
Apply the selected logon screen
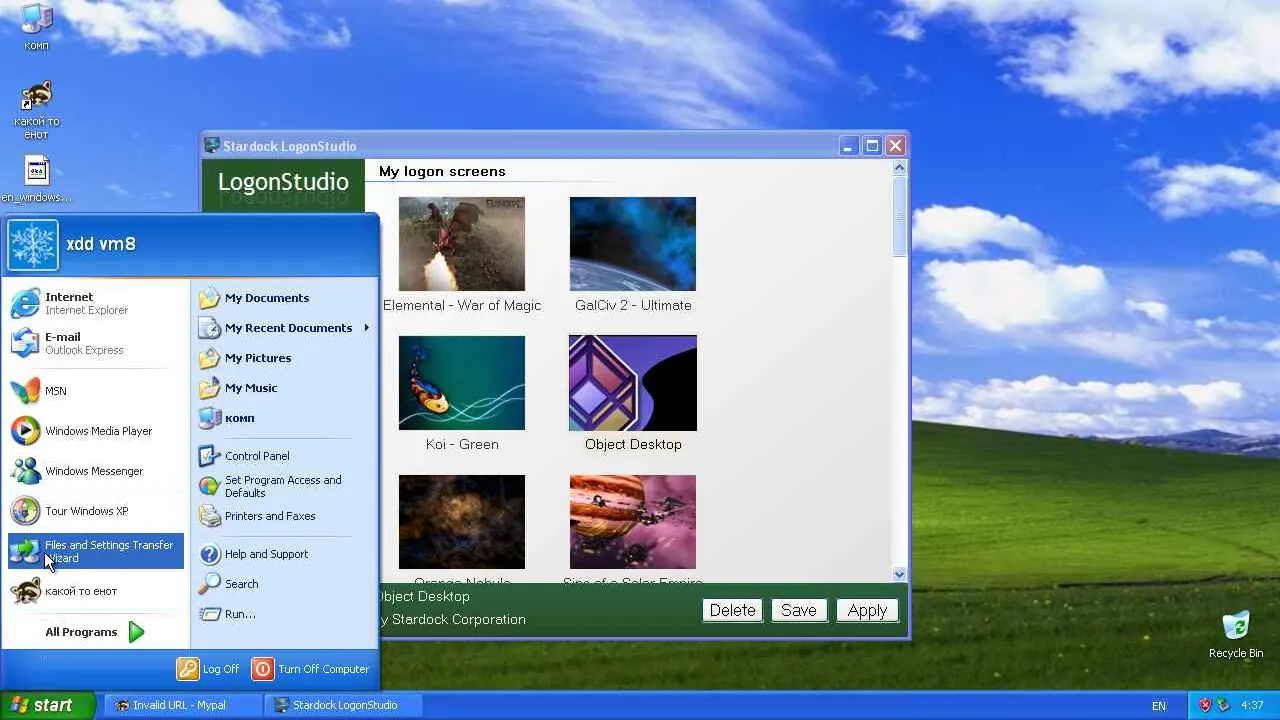click(x=867, y=610)
